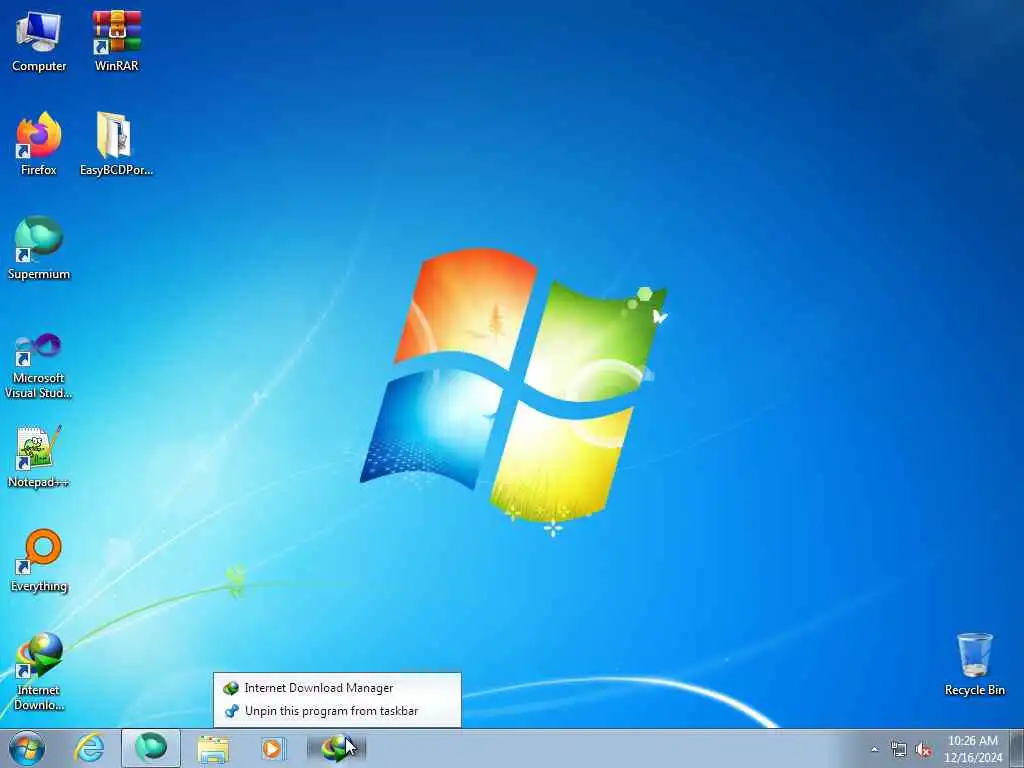1024x768 pixels.
Task: Select the EasyBCDPor... folder icon
Action: click(116, 144)
